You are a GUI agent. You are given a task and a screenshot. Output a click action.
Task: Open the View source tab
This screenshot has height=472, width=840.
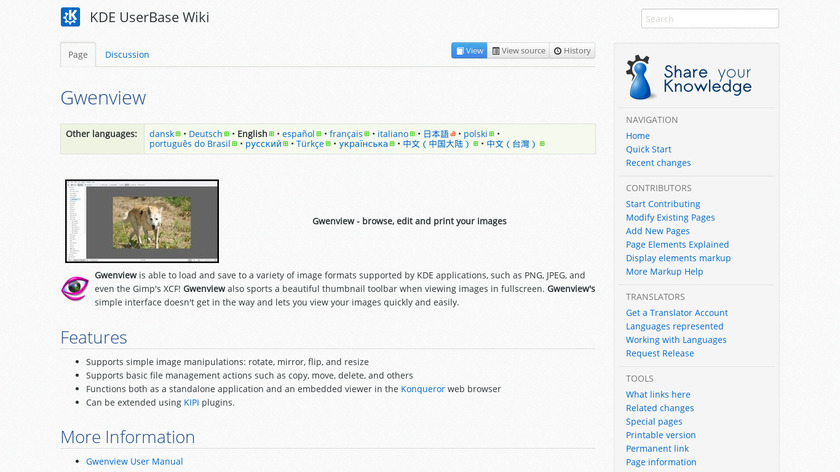519,51
